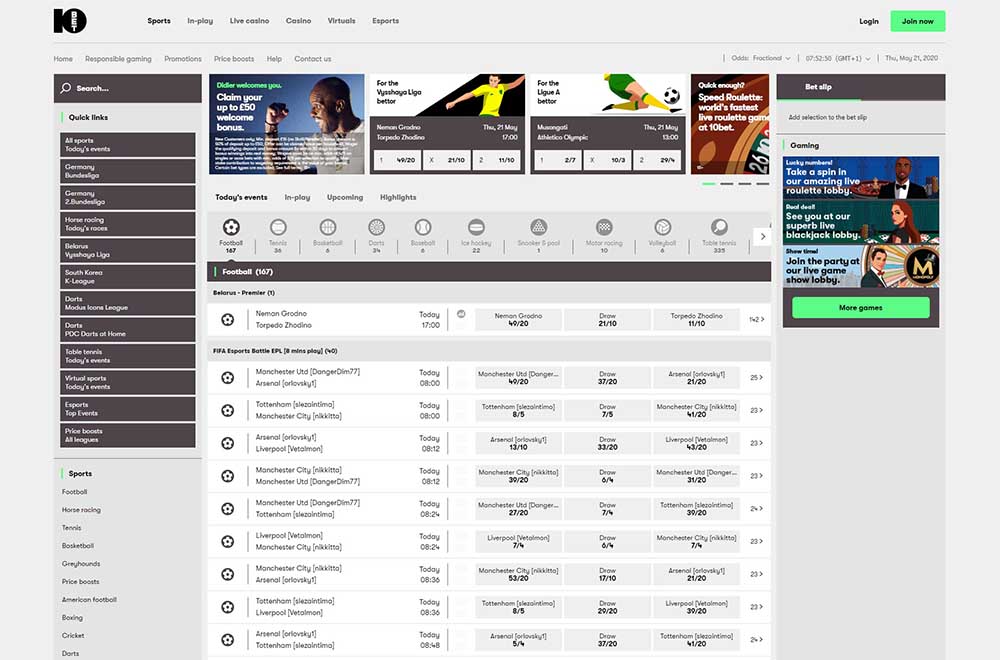
Task: Click the More games button
Action: 860,307
